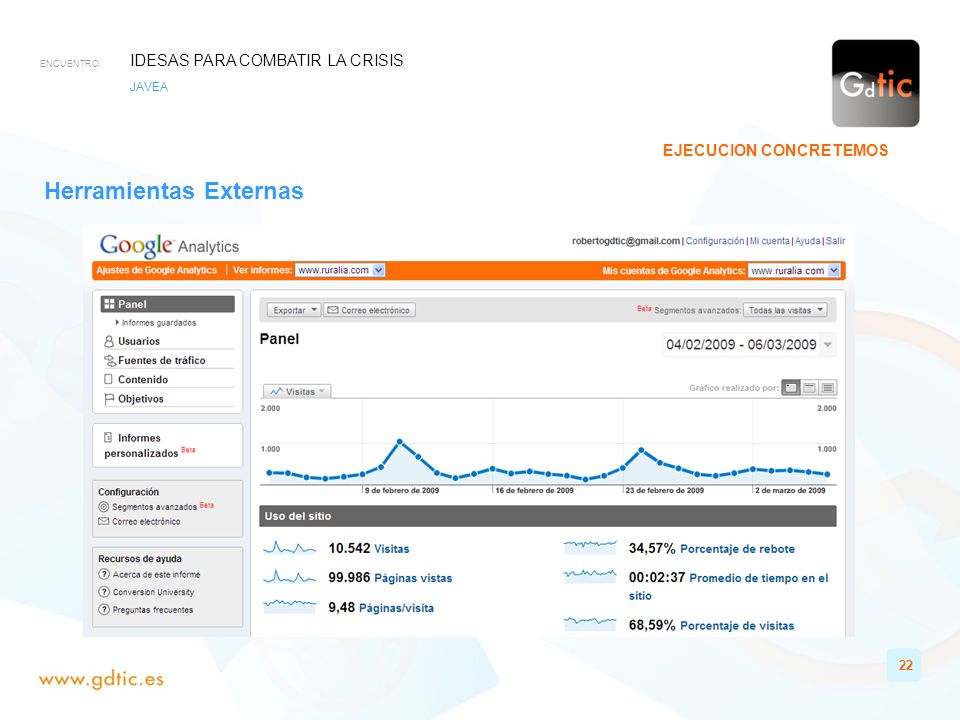Click help icon beside Preguntas frecuentes

(x=104, y=610)
